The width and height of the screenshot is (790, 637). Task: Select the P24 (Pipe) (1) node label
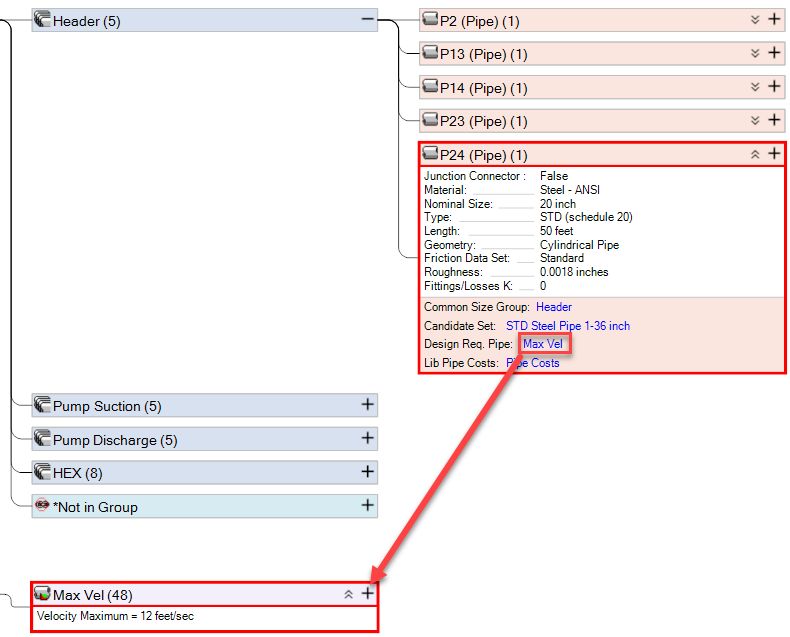click(x=484, y=155)
